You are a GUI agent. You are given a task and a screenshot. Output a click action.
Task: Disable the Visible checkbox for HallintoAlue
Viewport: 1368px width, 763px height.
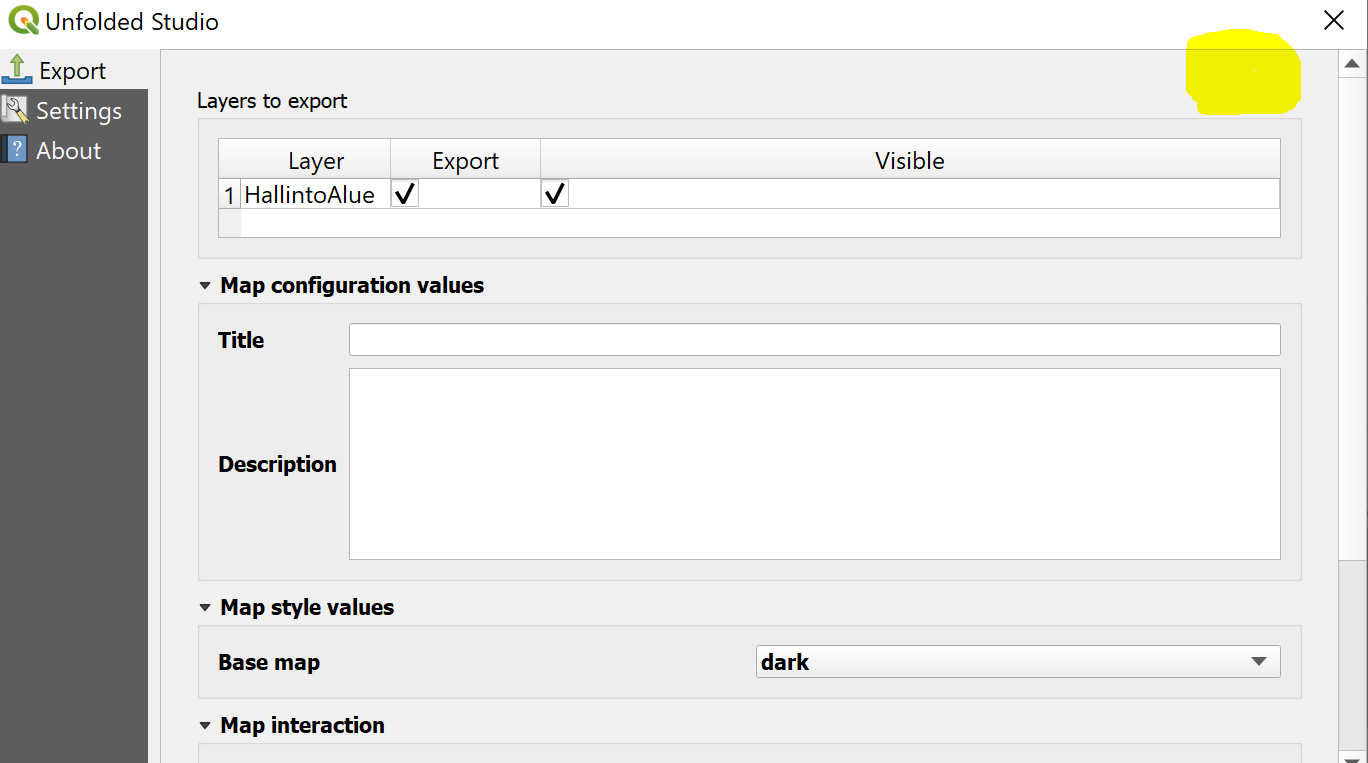[x=554, y=192]
